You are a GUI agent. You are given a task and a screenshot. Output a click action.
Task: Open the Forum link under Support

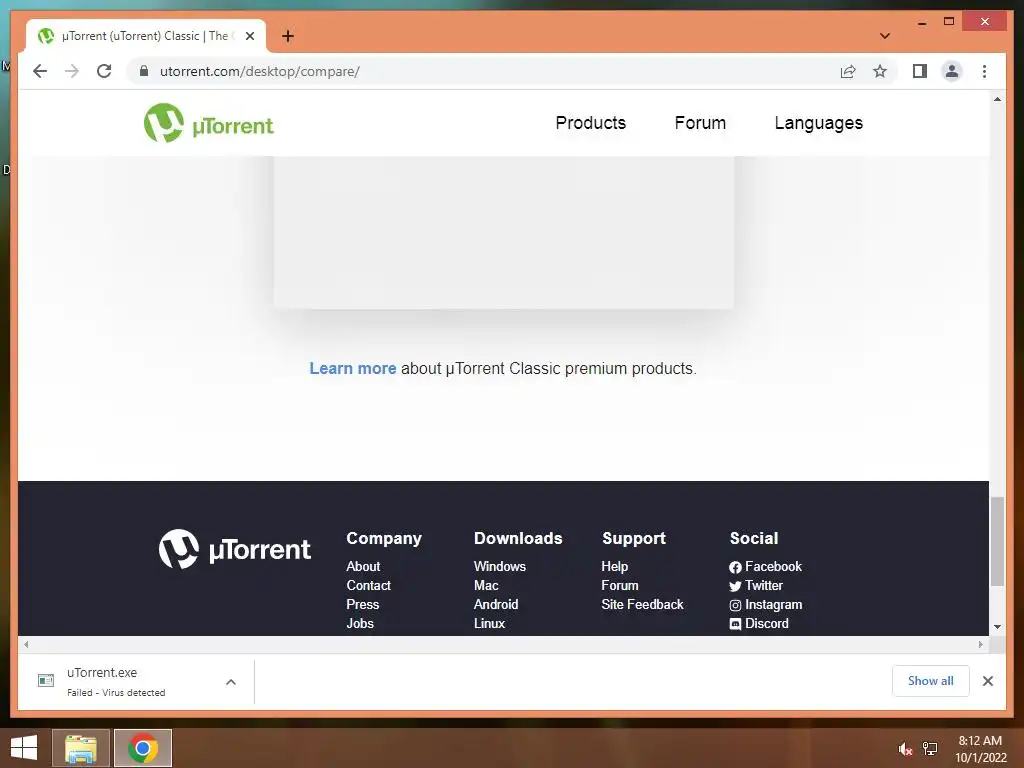pyautogui.click(x=620, y=585)
